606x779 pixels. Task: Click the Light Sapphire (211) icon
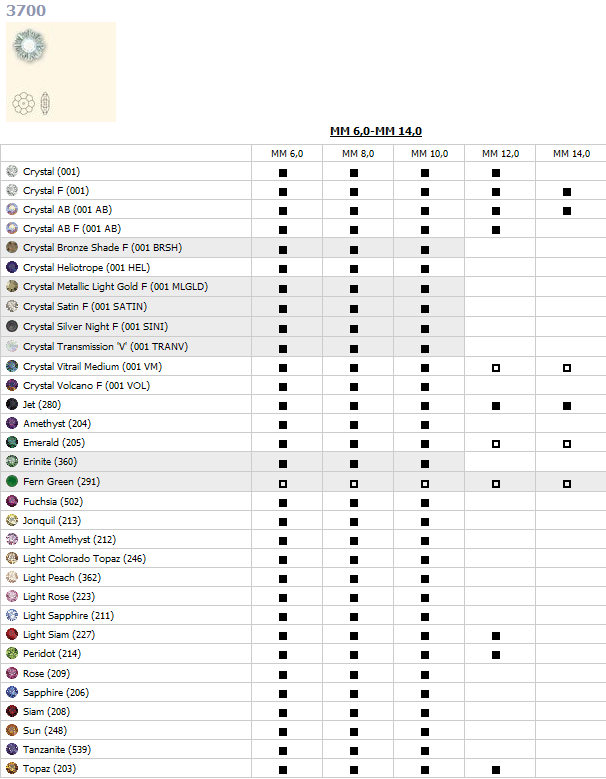[12, 615]
